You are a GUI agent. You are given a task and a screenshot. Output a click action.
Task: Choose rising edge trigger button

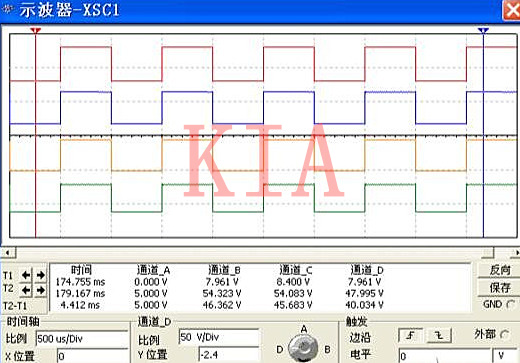[x=411, y=335]
